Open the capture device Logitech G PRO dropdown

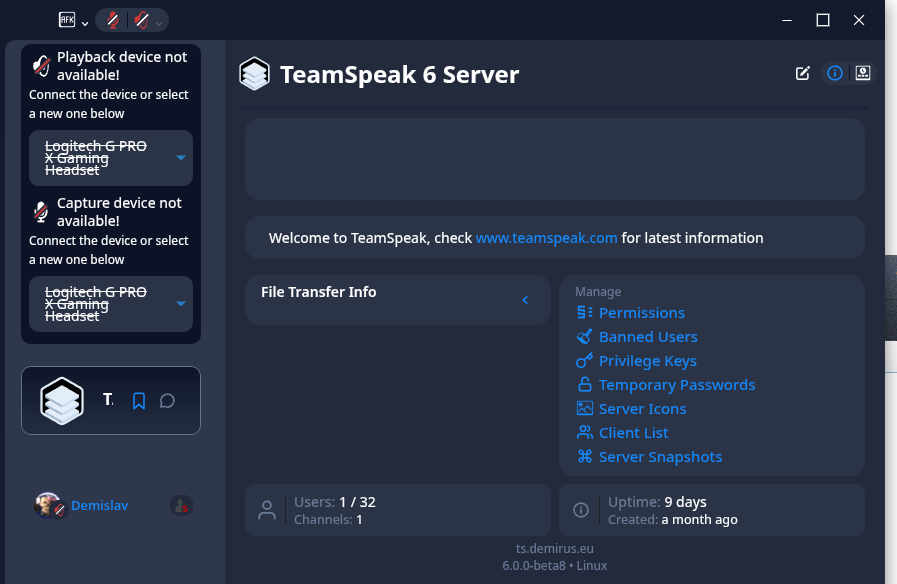pyautogui.click(x=111, y=304)
